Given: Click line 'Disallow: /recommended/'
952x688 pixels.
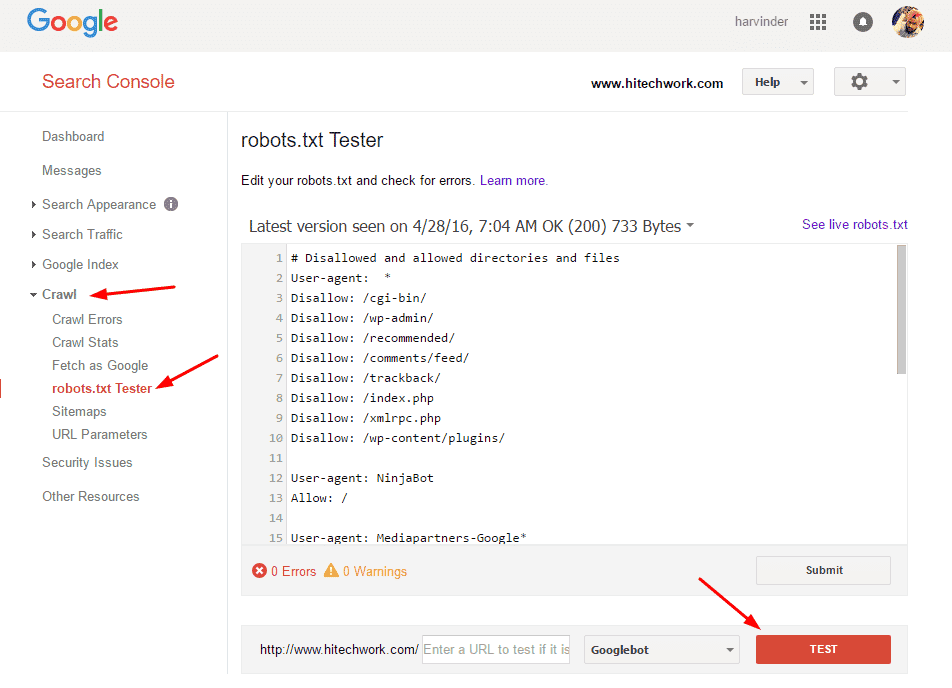Looking at the screenshot, I should (x=372, y=338).
